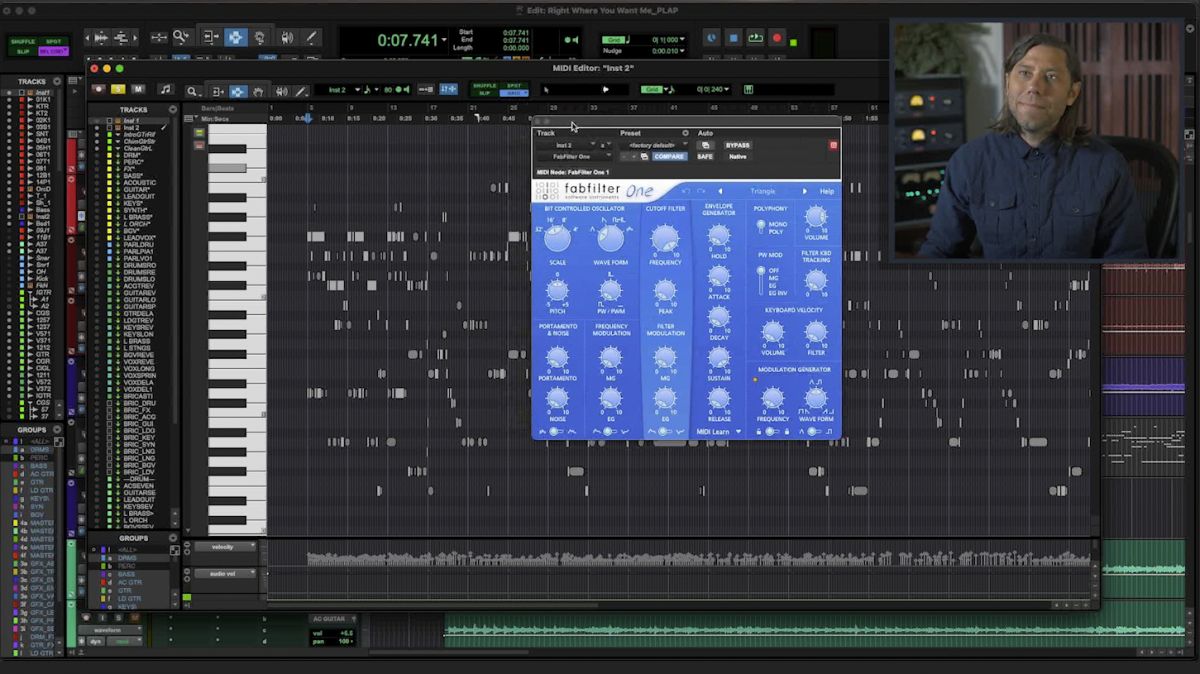
Task: Select the Grabber tool in the MIDI editor toolbar
Action: [256, 90]
